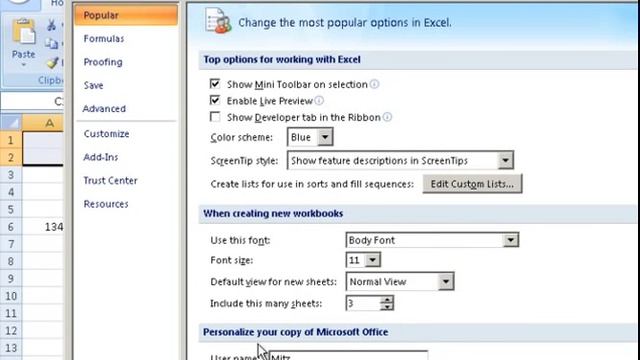The image size is (640, 360).
Task: Select the Proofing category
Action: pos(103,62)
